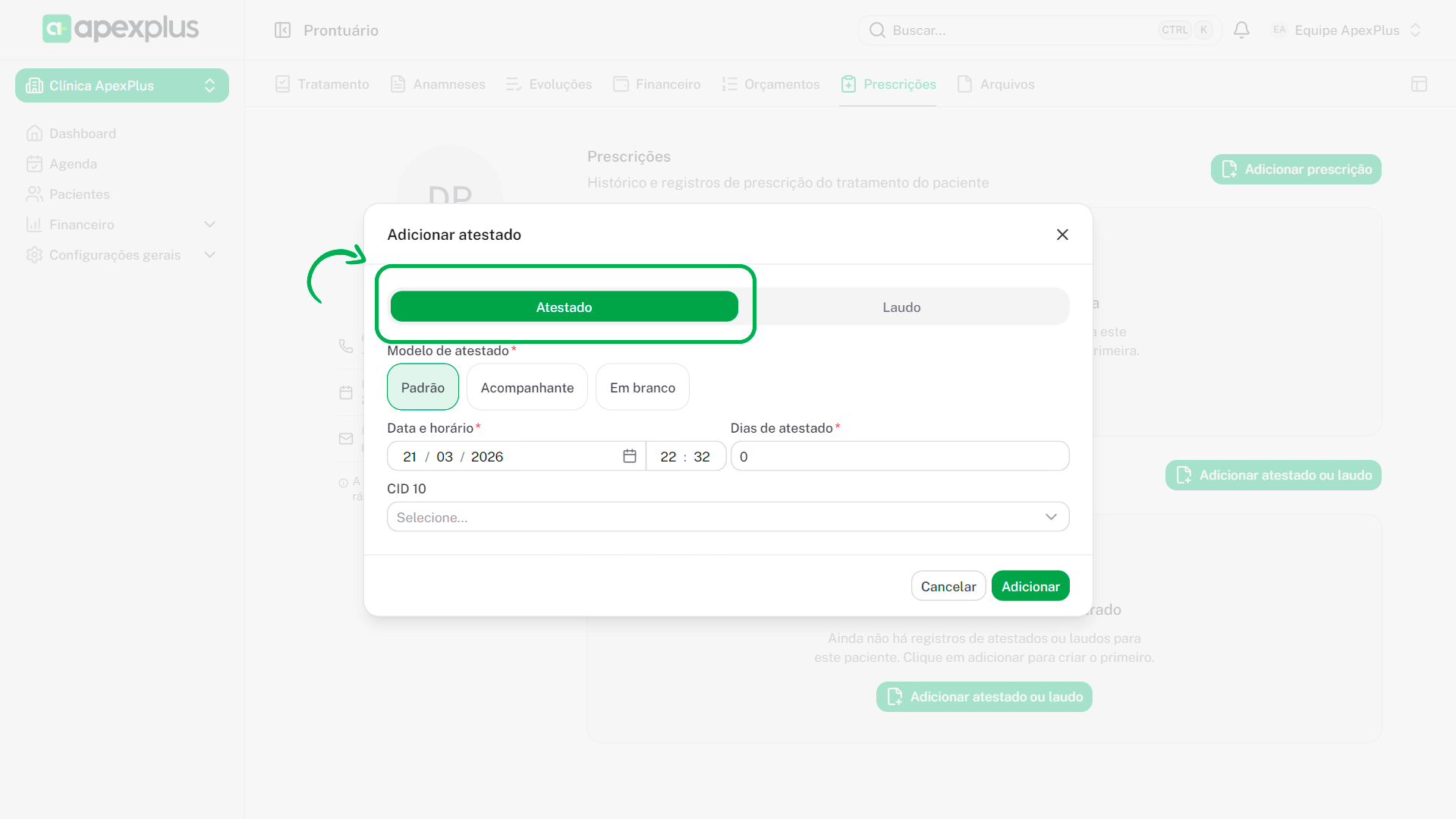This screenshot has height=819, width=1456.
Task: Click the green Adicionar button
Action: [1030, 586]
